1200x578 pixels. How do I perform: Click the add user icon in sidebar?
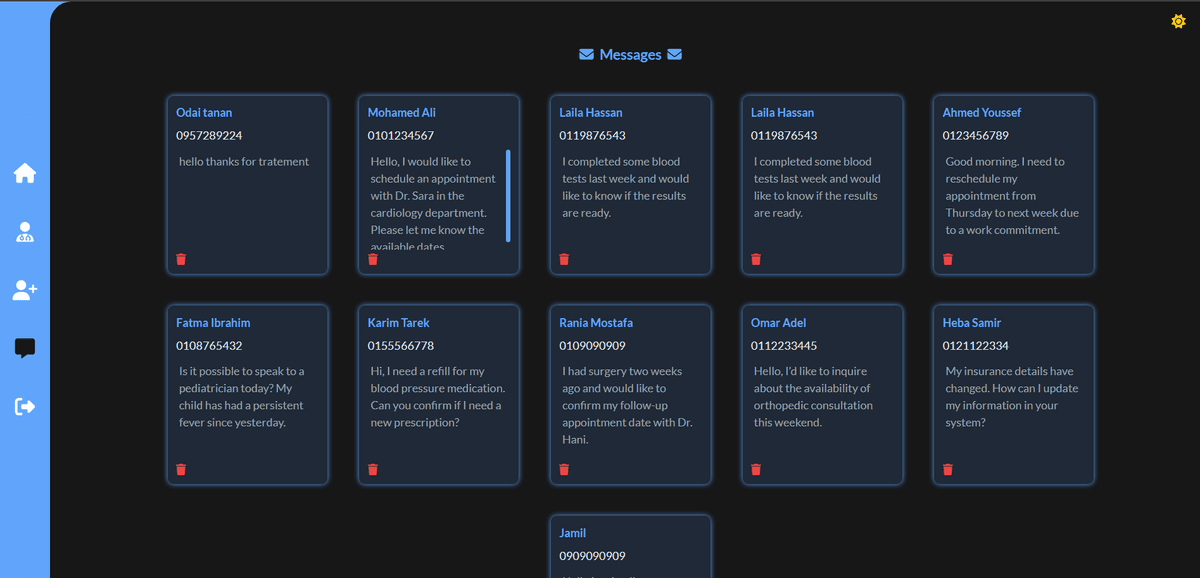[x=25, y=290]
